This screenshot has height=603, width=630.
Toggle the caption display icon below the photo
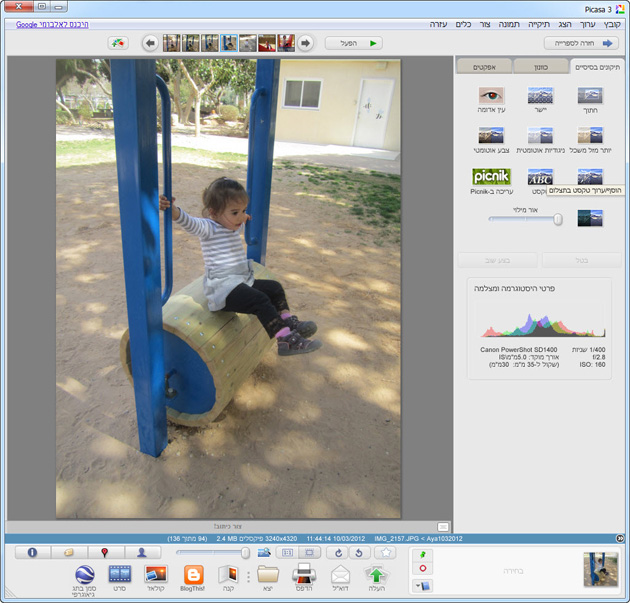click(443, 526)
